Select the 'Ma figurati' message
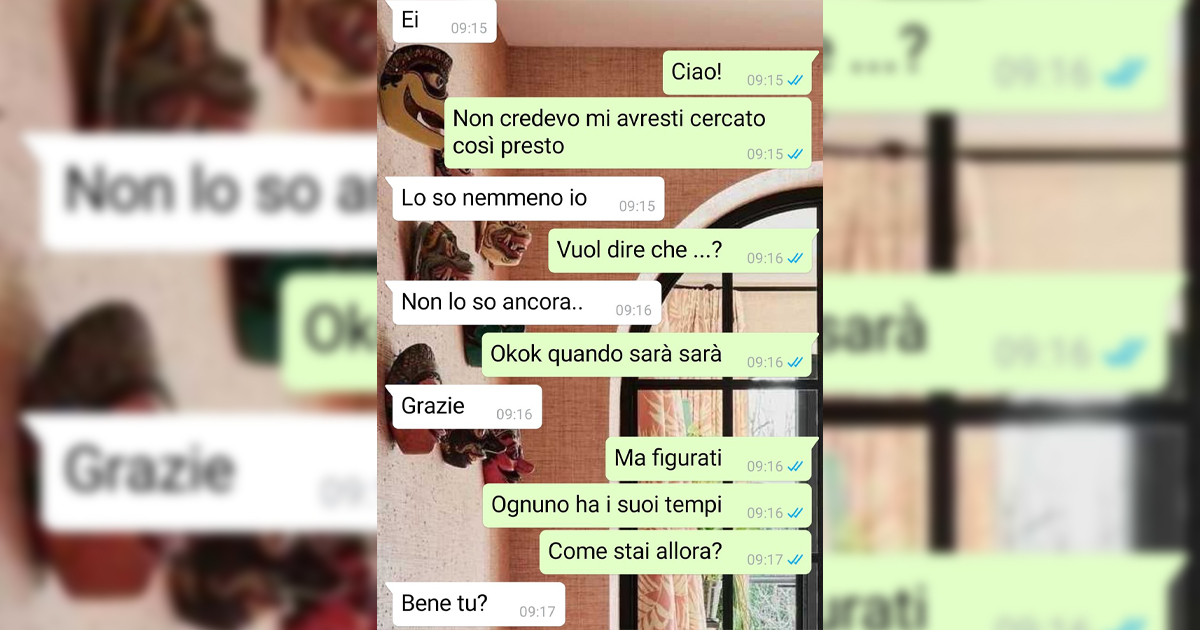This screenshot has height=630, width=1200. [x=708, y=459]
